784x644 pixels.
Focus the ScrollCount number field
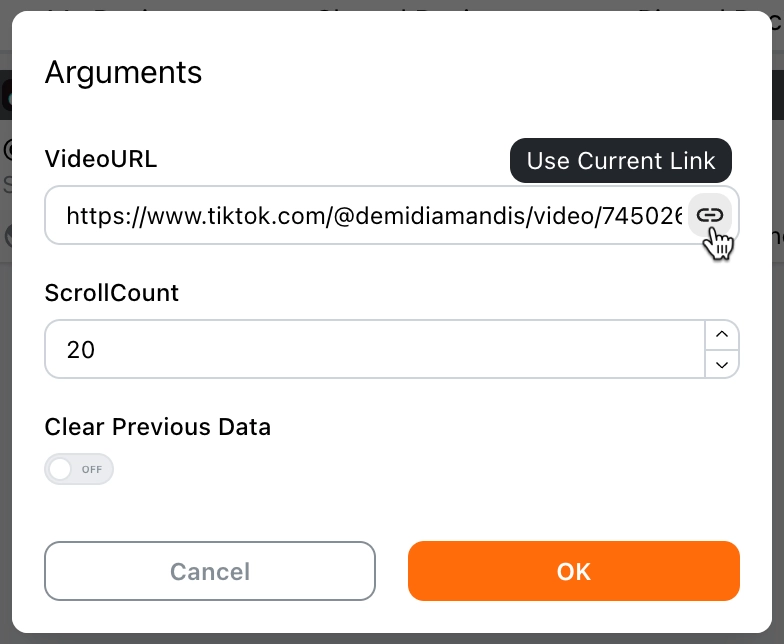(x=375, y=349)
